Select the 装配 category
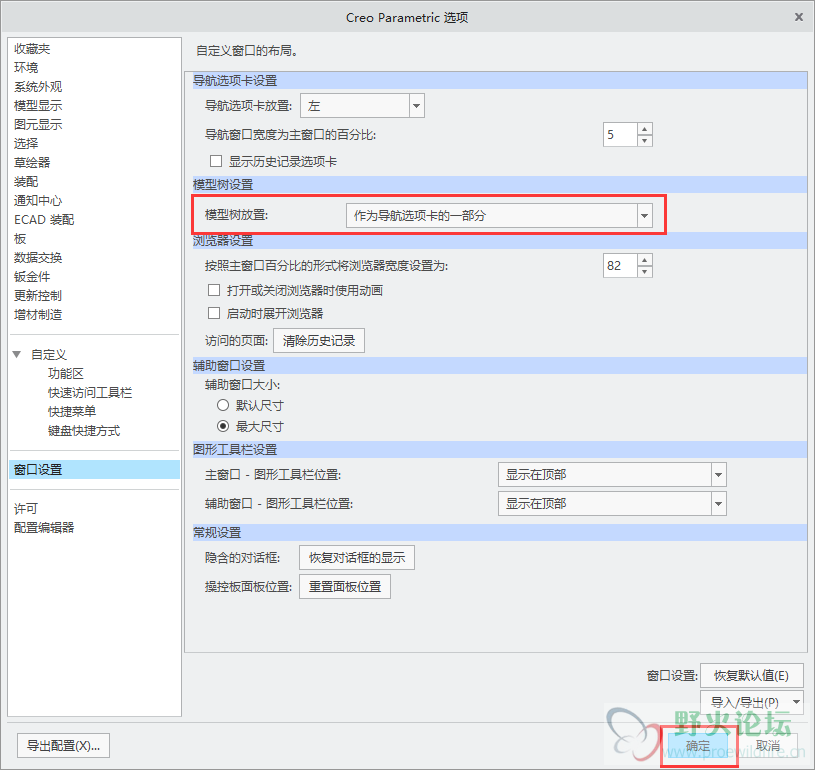Viewport: 815px width, 770px height. (x=26, y=181)
